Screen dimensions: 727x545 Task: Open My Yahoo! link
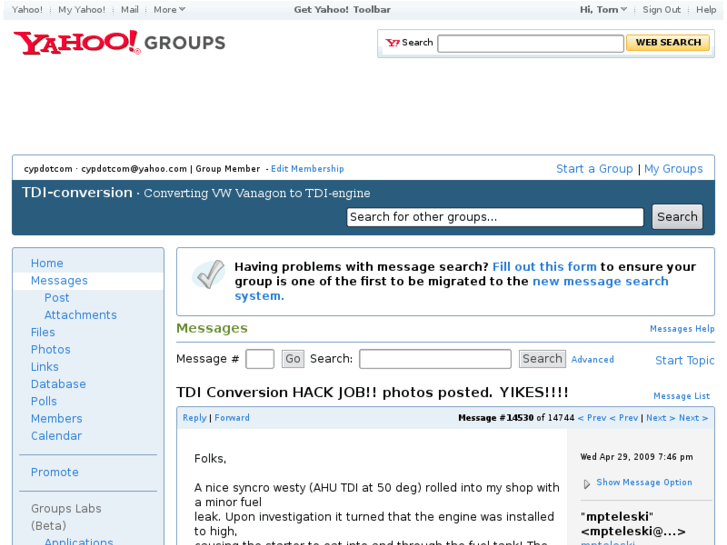tap(82, 9)
